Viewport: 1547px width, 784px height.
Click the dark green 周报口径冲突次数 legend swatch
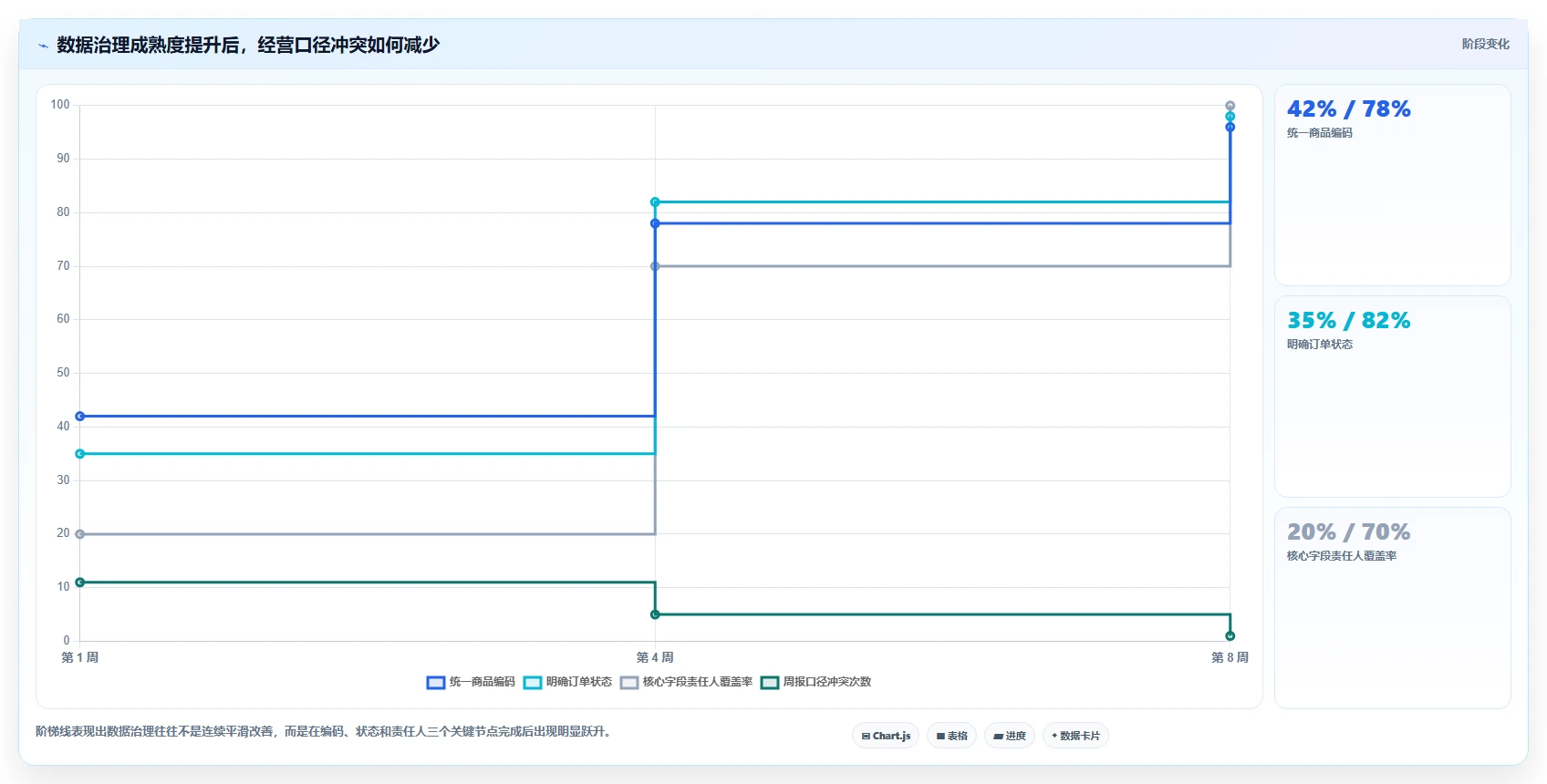click(770, 683)
